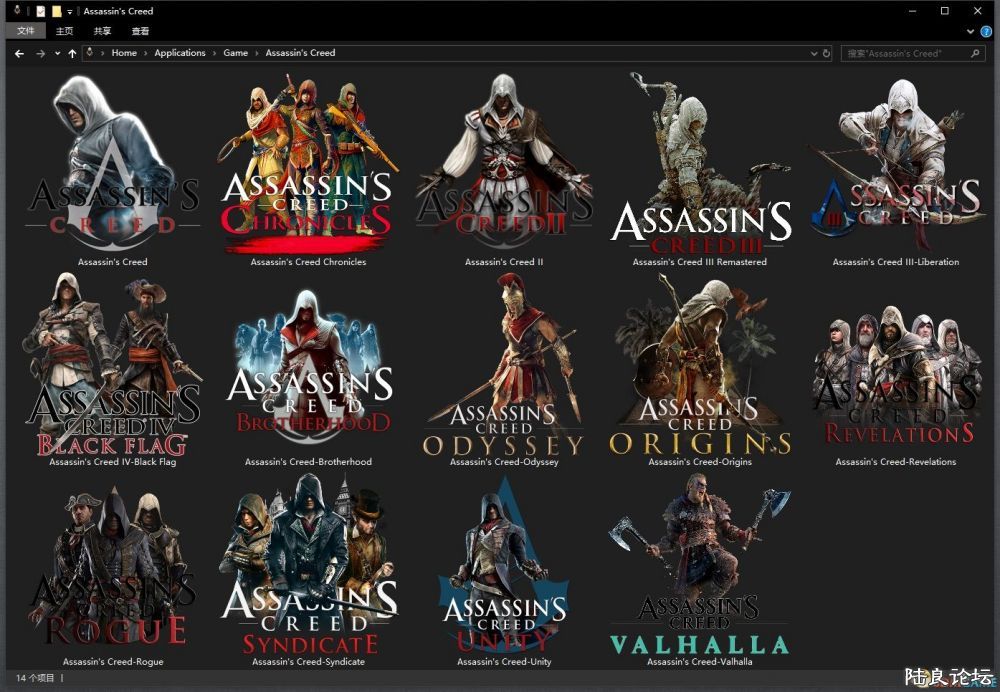
Task: Expand the recent locations dropdown arrow
Action: (x=57, y=53)
